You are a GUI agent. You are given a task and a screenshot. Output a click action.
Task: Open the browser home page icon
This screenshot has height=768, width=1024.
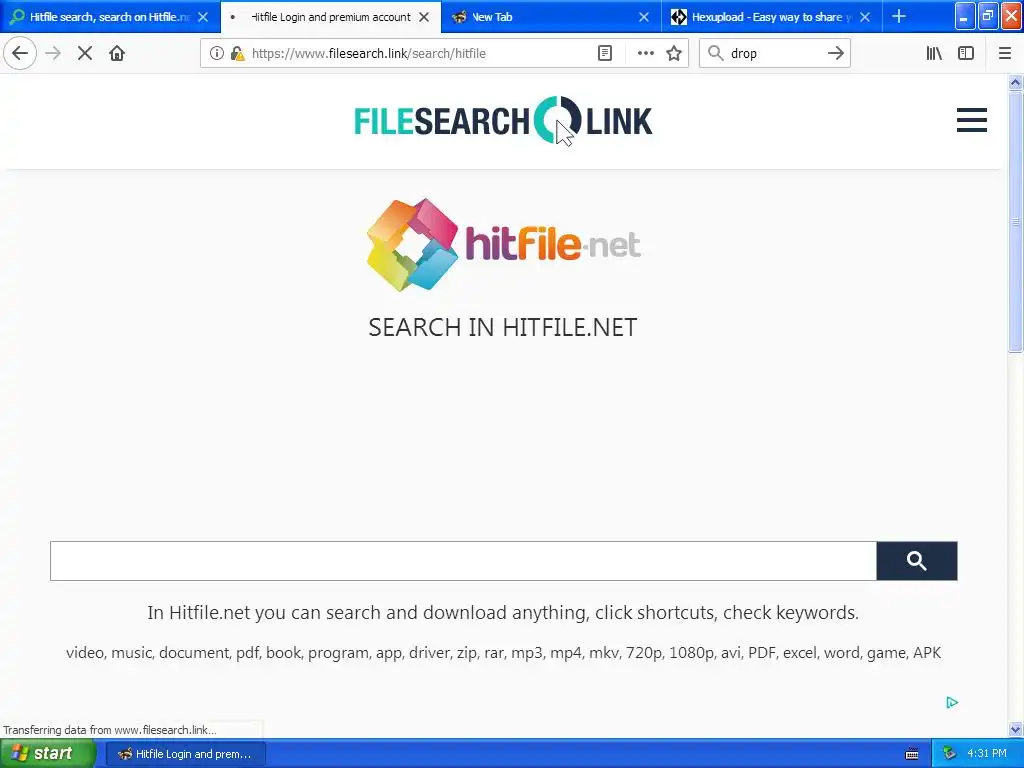(117, 54)
